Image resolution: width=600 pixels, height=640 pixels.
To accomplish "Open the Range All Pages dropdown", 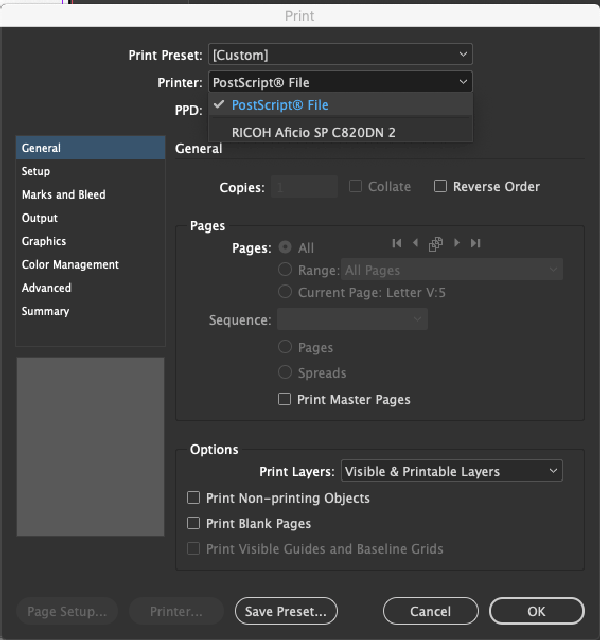I will [x=452, y=269].
